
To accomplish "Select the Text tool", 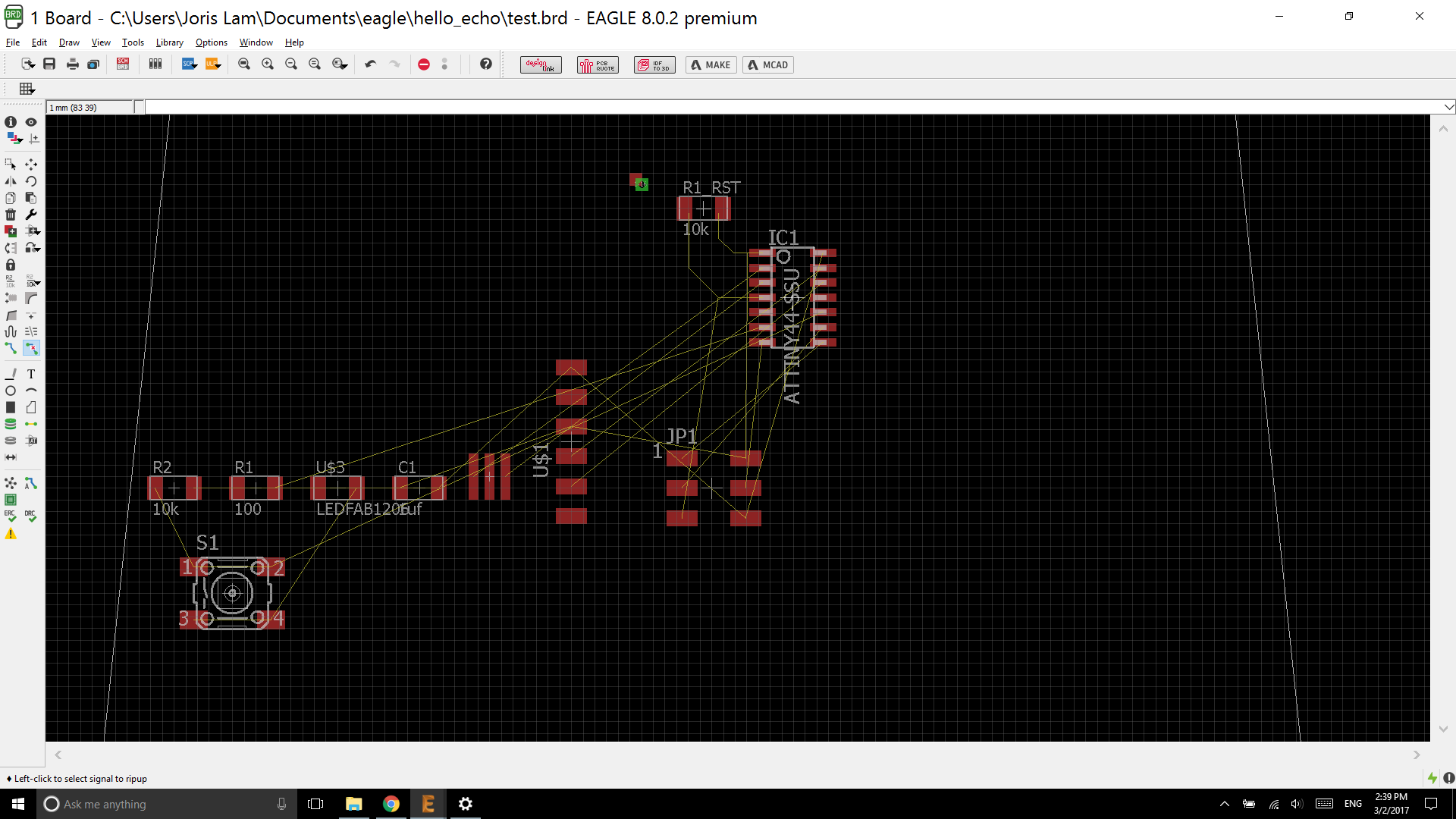I will (x=31, y=374).
